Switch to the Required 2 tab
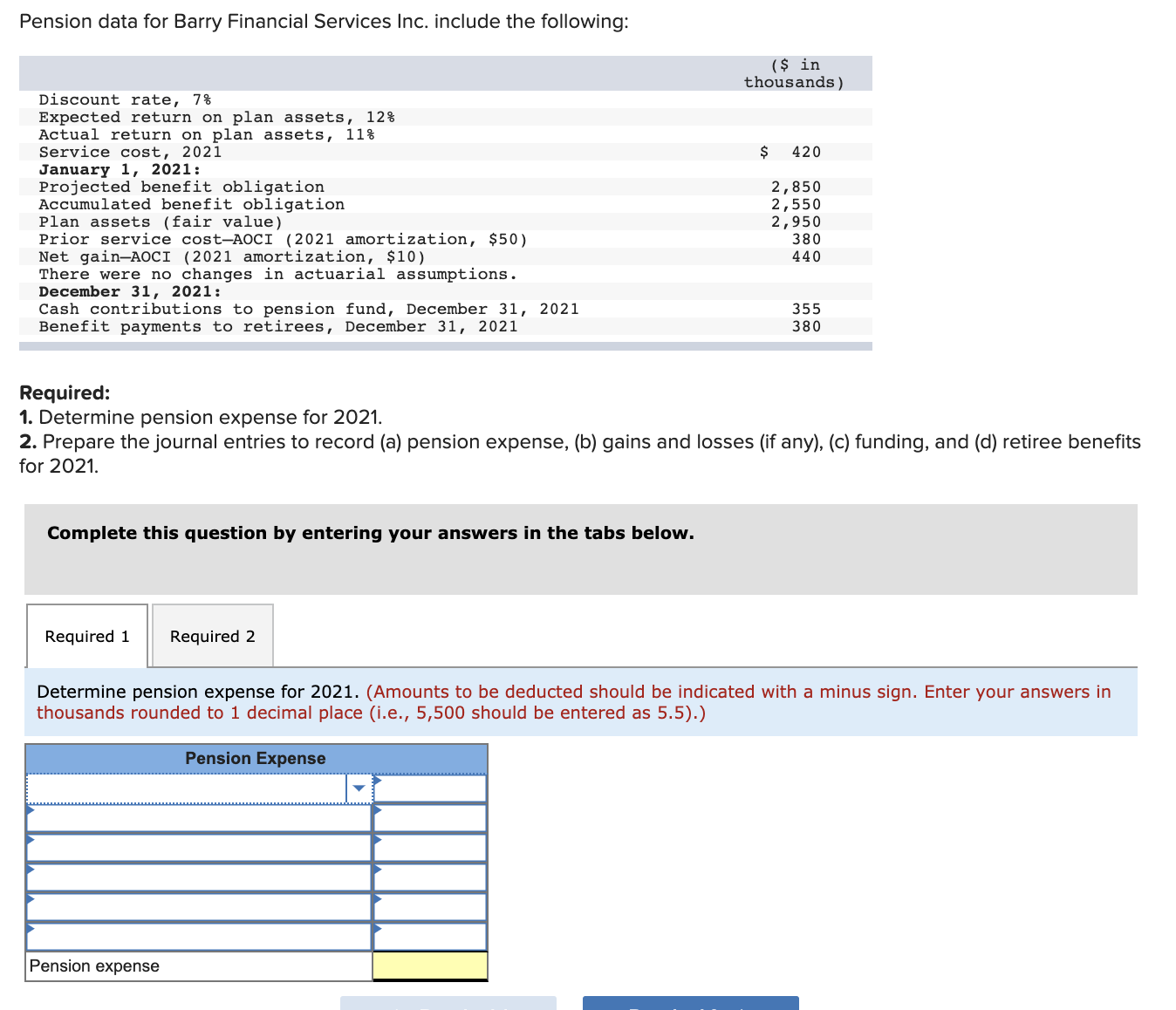This screenshot has width=1176, height=1010. 213,636
